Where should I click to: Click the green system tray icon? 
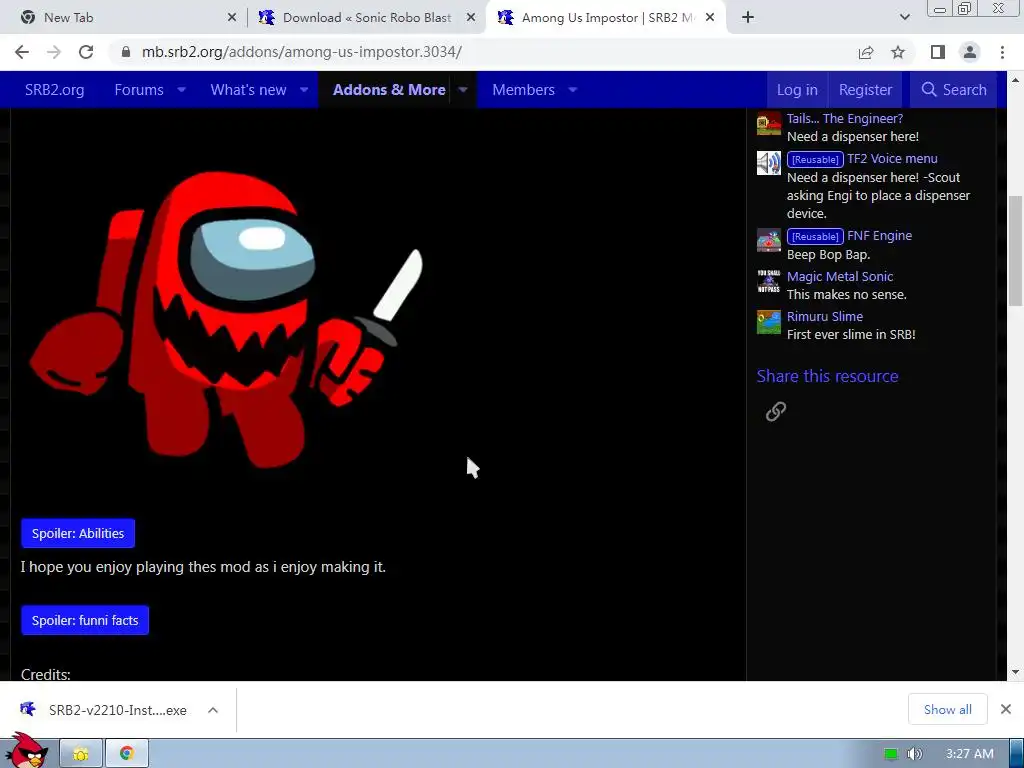coord(891,754)
